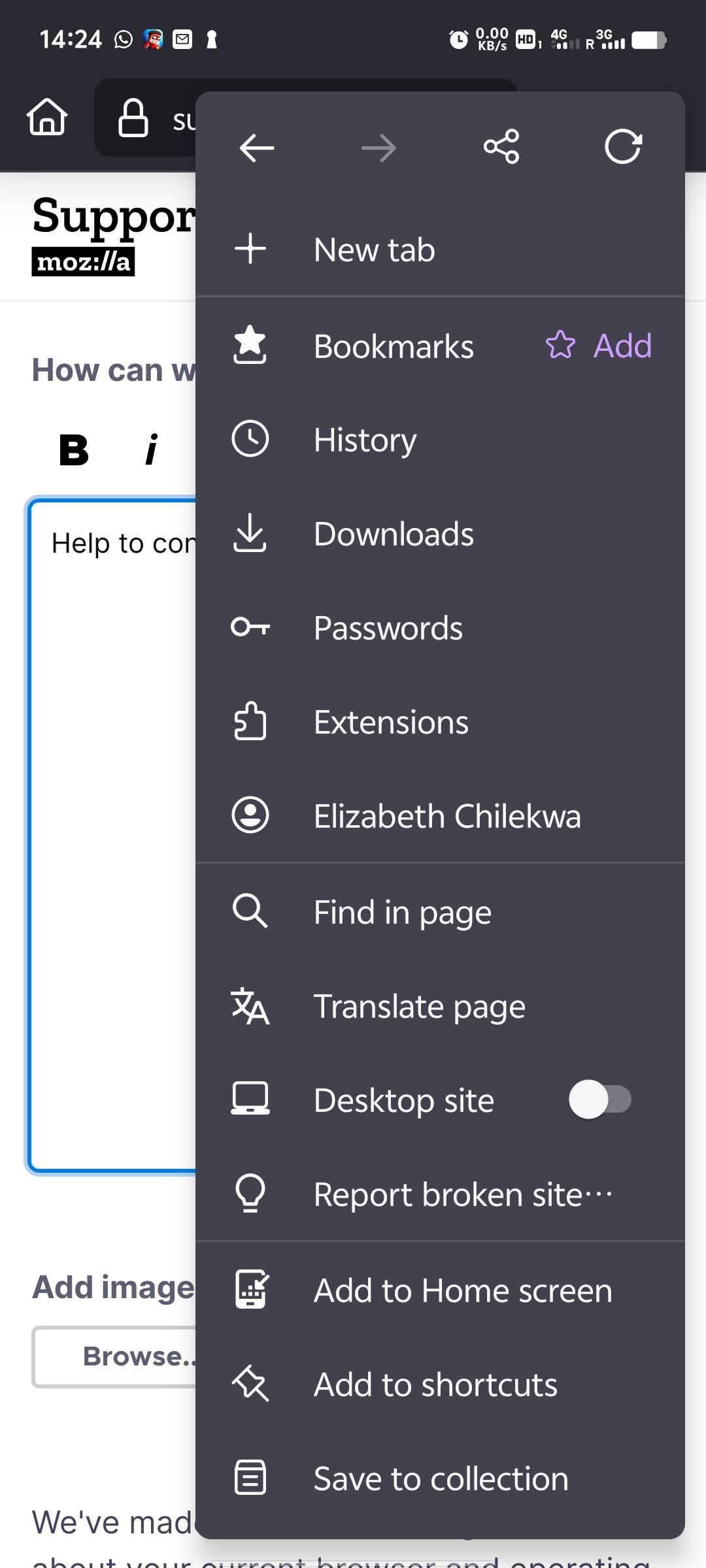706x1568 pixels.
Task: Open saved Passwords
Action: coord(440,628)
